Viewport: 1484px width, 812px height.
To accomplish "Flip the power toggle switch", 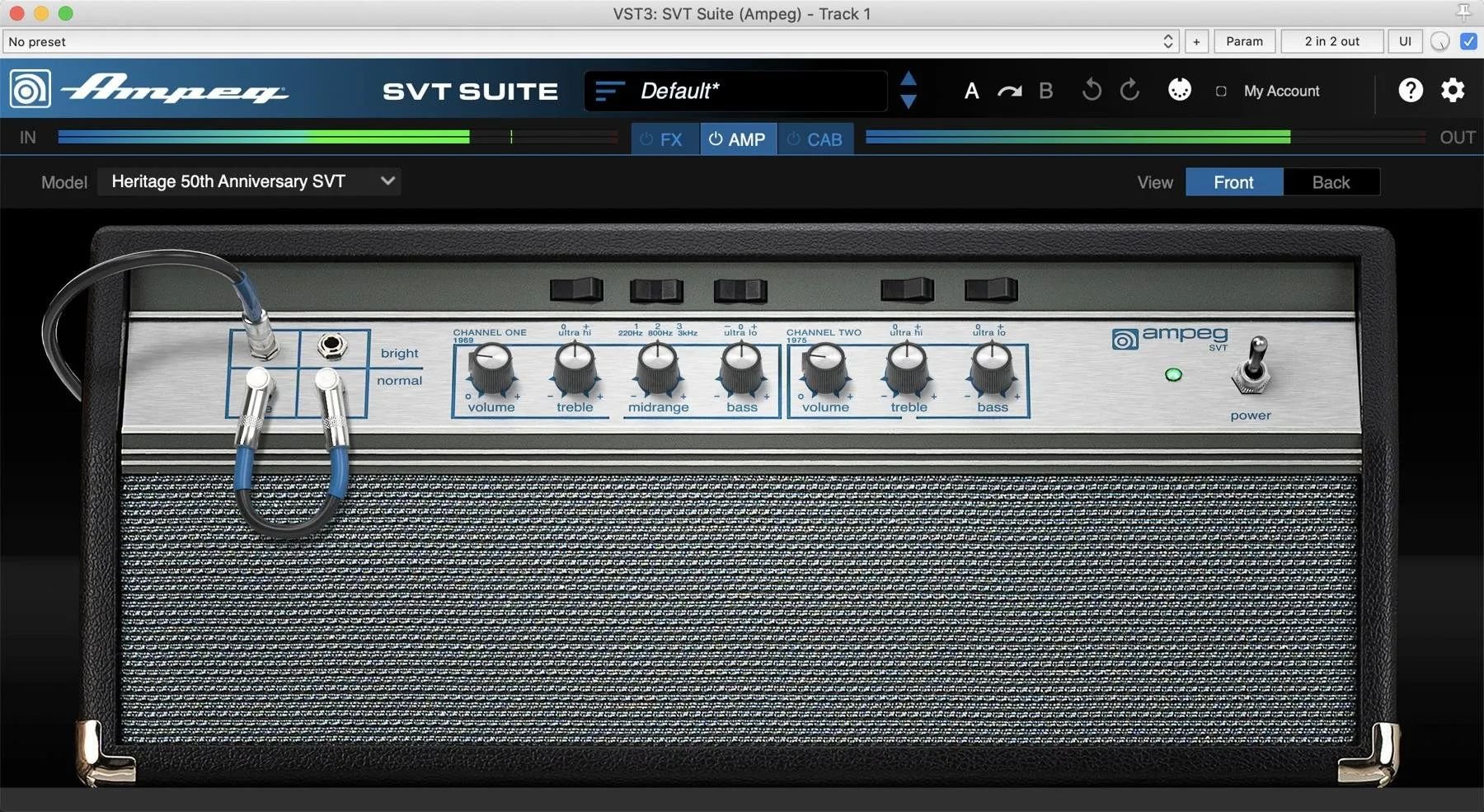I will [1253, 367].
